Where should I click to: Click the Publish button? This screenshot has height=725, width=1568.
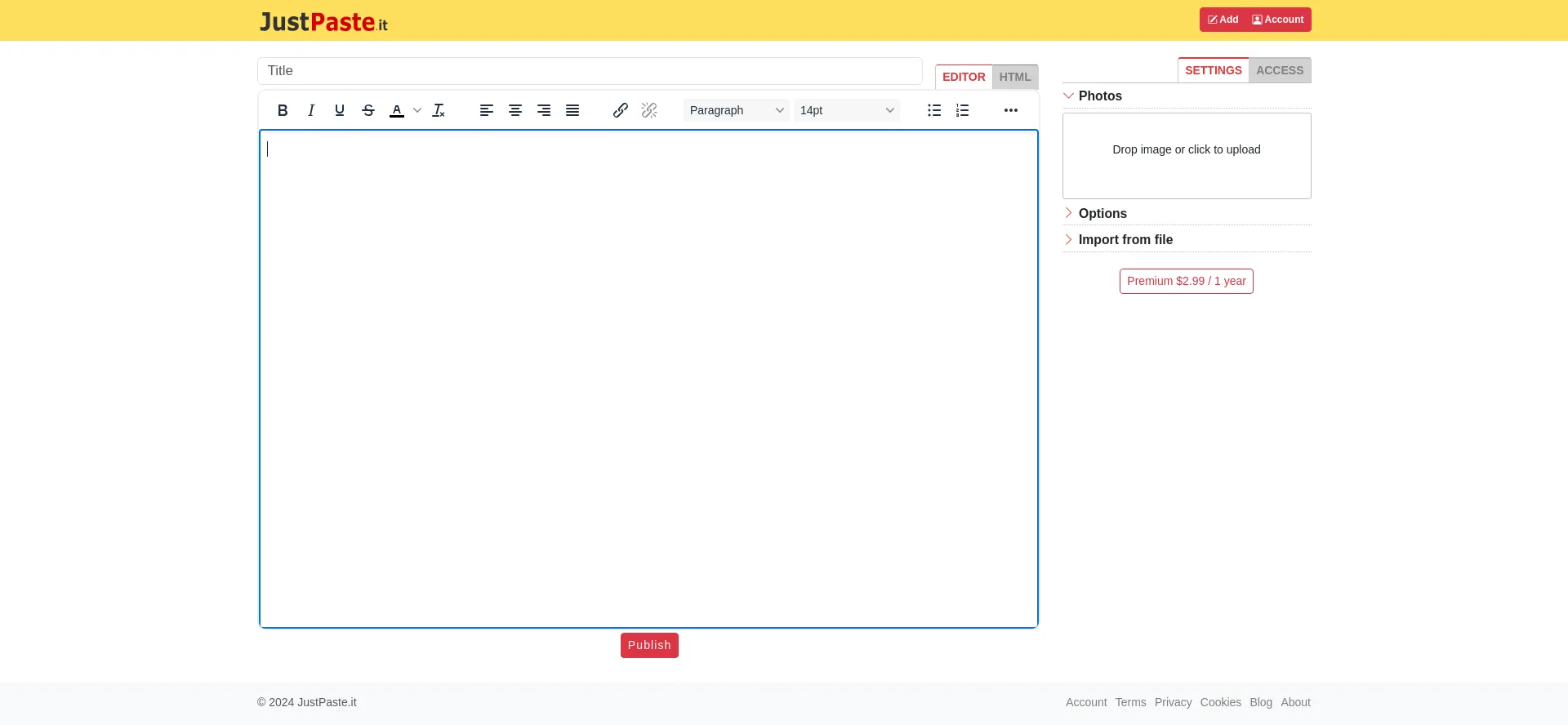(x=649, y=645)
